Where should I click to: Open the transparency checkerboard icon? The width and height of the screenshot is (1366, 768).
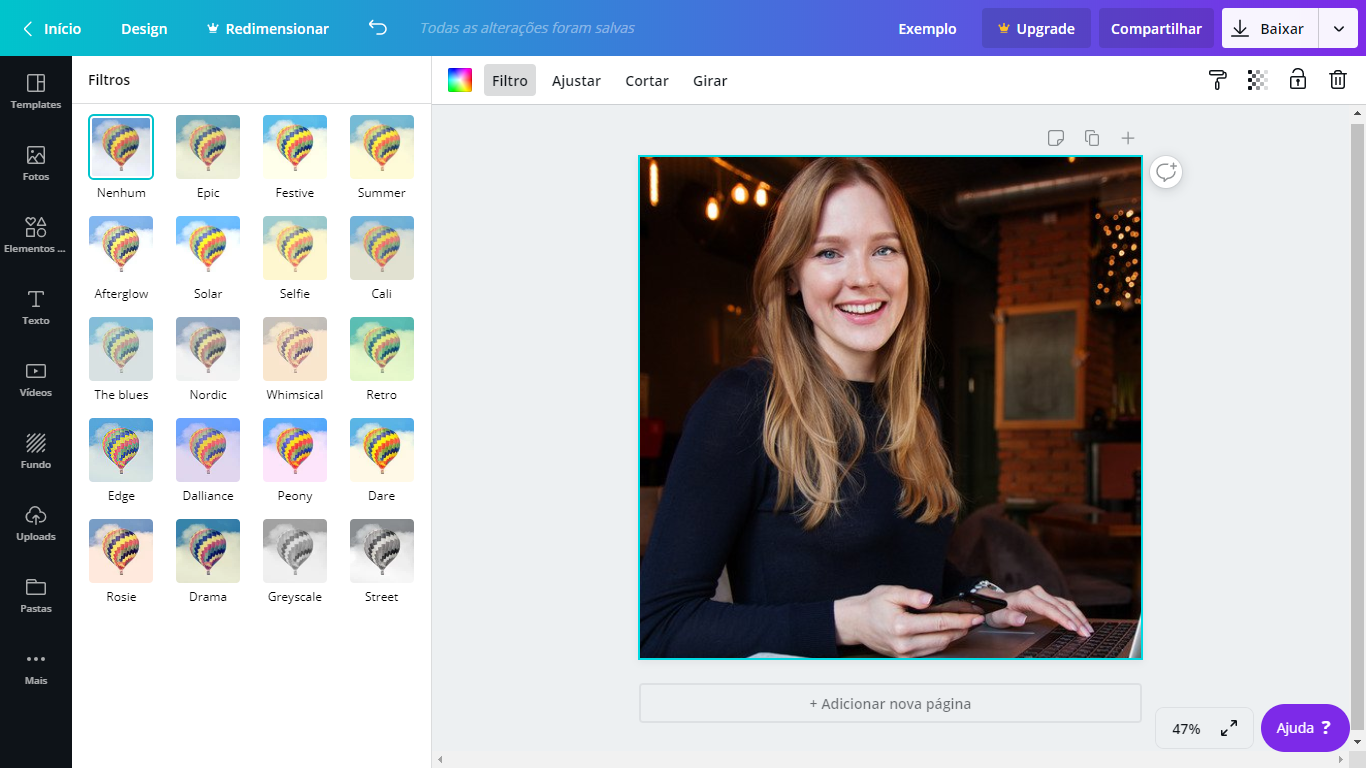(1258, 80)
